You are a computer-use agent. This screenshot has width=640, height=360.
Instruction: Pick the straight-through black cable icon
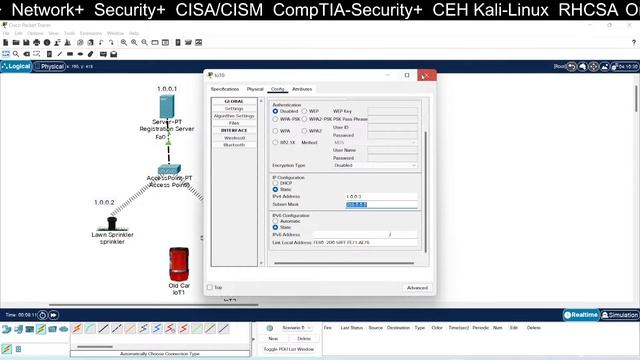tap(104, 329)
